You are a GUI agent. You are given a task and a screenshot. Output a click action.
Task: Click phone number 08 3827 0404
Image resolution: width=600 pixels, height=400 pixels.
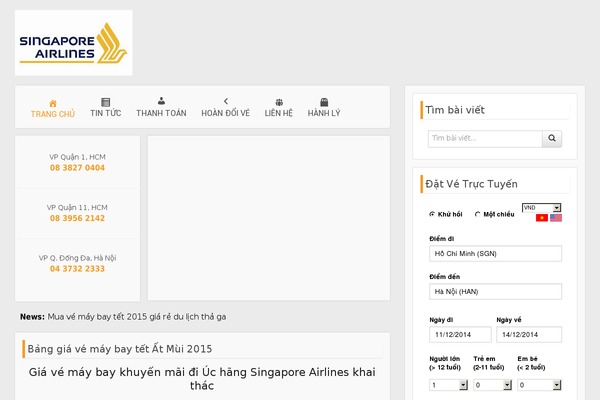click(x=77, y=168)
